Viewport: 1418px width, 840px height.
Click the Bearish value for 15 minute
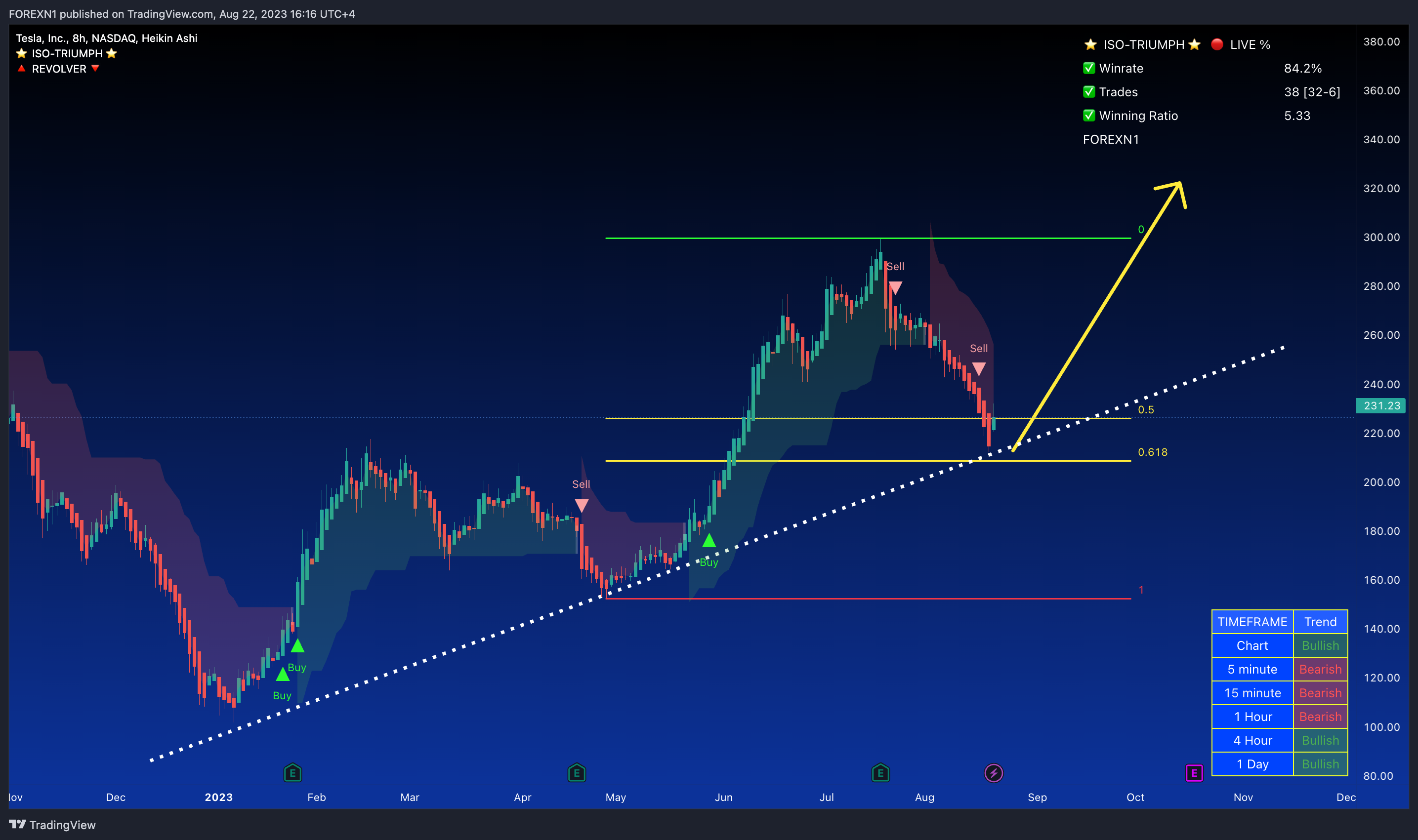[1320, 693]
